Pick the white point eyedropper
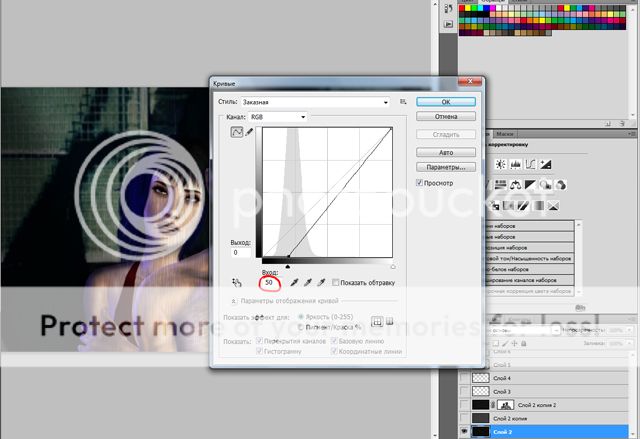Image resolution: width=640 pixels, height=439 pixels. coord(322,283)
